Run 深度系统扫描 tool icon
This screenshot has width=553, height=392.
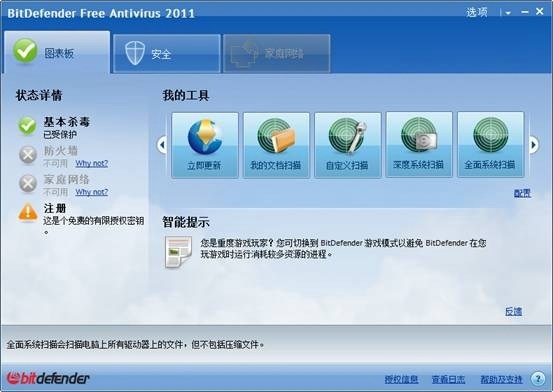click(x=419, y=136)
